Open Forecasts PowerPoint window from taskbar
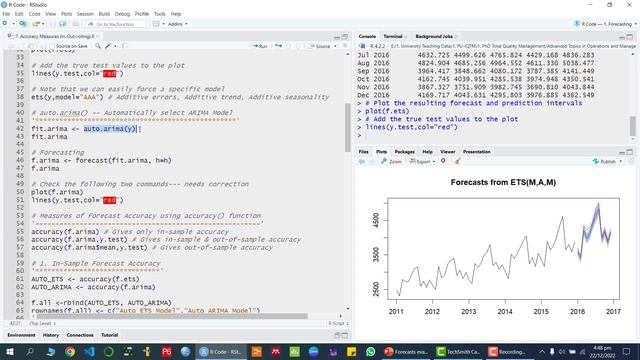The height and width of the screenshot is (360, 640). (406, 351)
